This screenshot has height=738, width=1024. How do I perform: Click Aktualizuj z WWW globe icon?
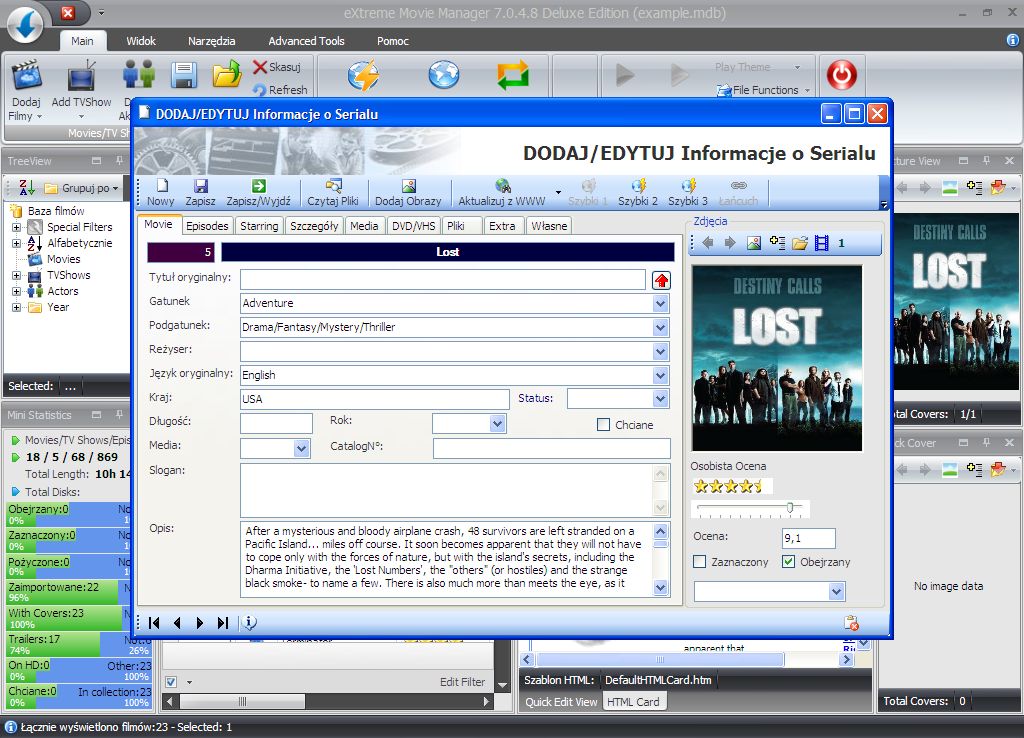[x=502, y=186]
